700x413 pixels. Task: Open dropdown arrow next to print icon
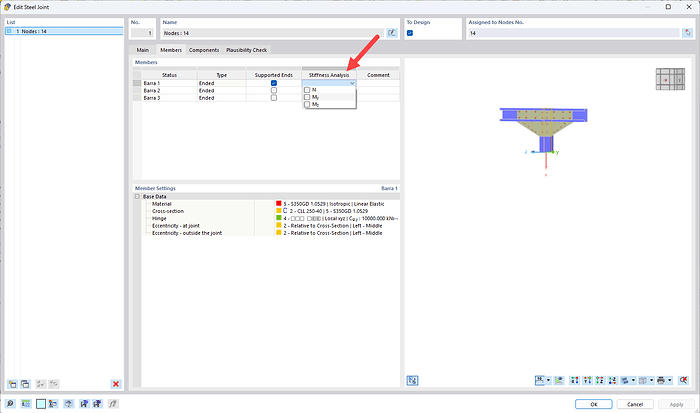670,380
